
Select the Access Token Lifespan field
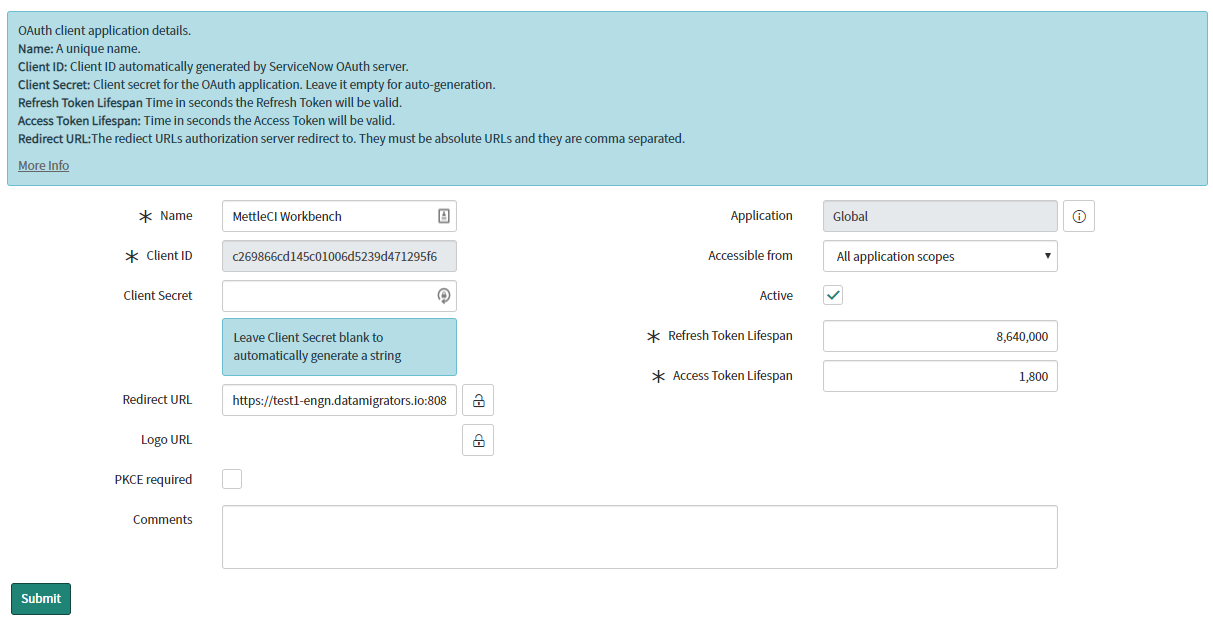click(939, 376)
